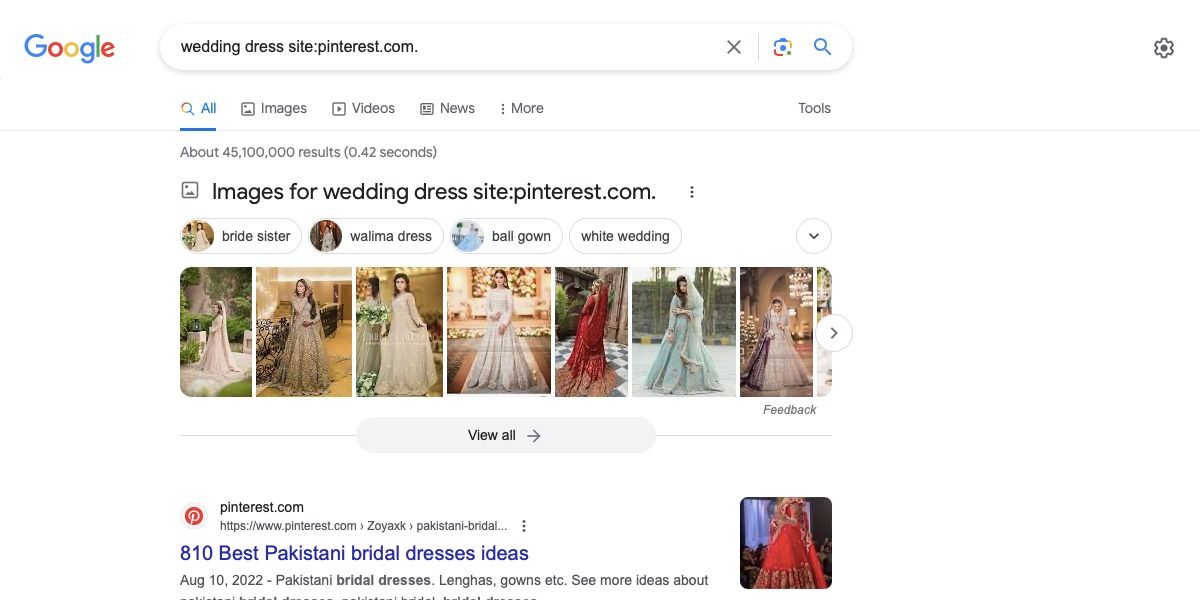Open the '810 Best Pakistani bridal dresses ideas' result
The height and width of the screenshot is (600, 1200).
(x=354, y=553)
